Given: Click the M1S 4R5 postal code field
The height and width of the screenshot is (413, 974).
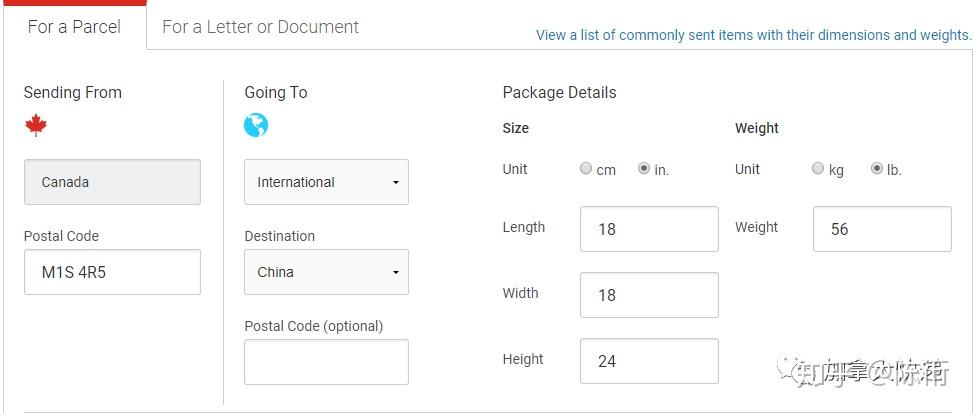Looking at the screenshot, I should coord(112,272).
